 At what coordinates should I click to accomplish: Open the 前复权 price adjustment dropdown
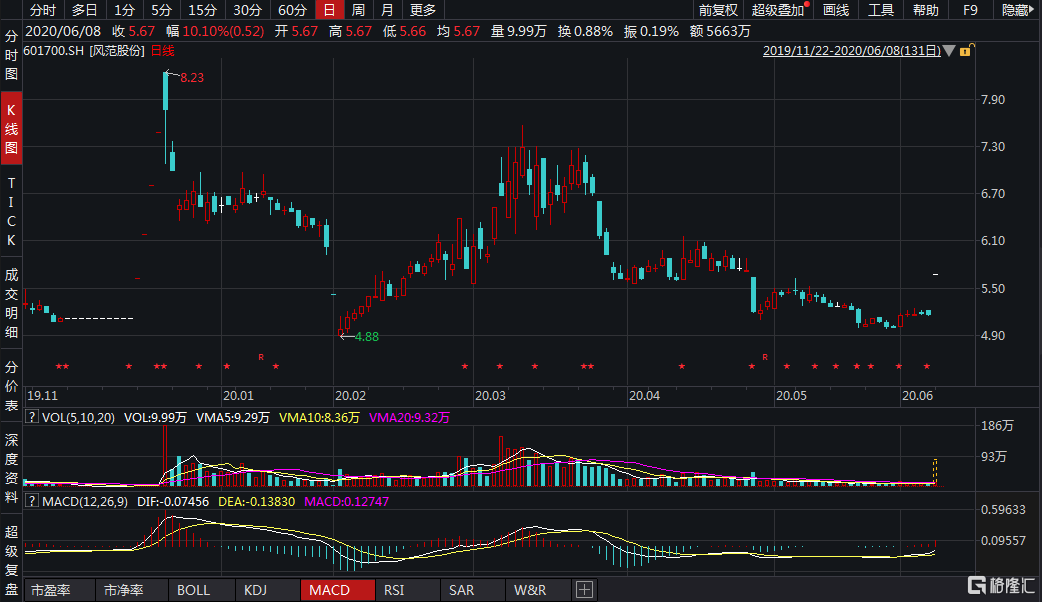click(718, 10)
